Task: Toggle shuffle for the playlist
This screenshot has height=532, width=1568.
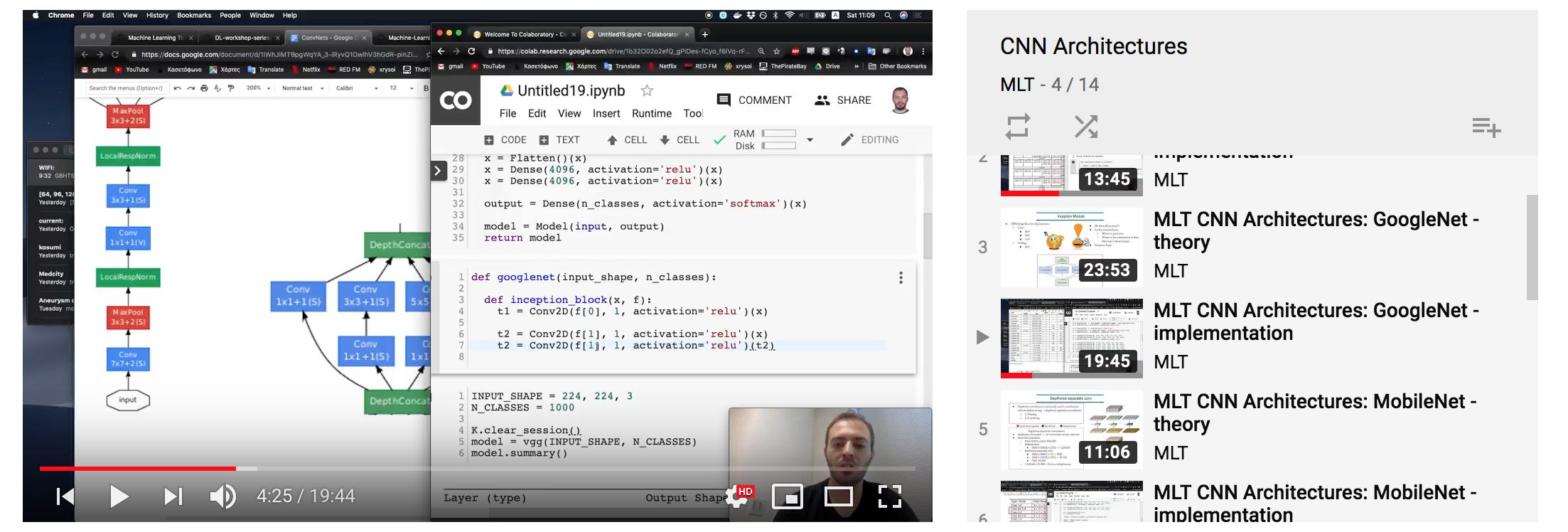Action: (x=1086, y=127)
